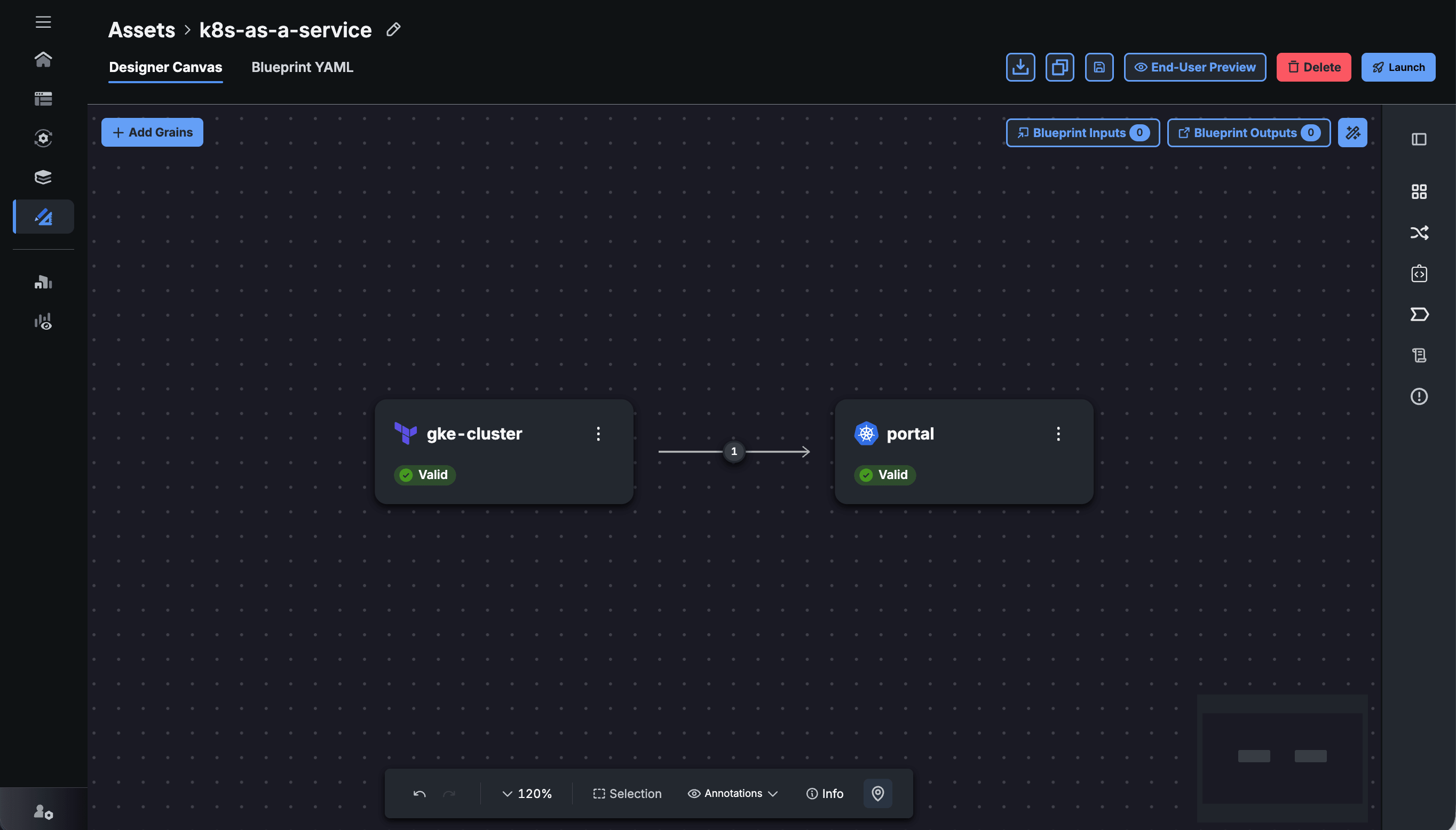Image resolution: width=1456 pixels, height=830 pixels.
Task: Click the Add Grains button
Action: tap(152, 132)
